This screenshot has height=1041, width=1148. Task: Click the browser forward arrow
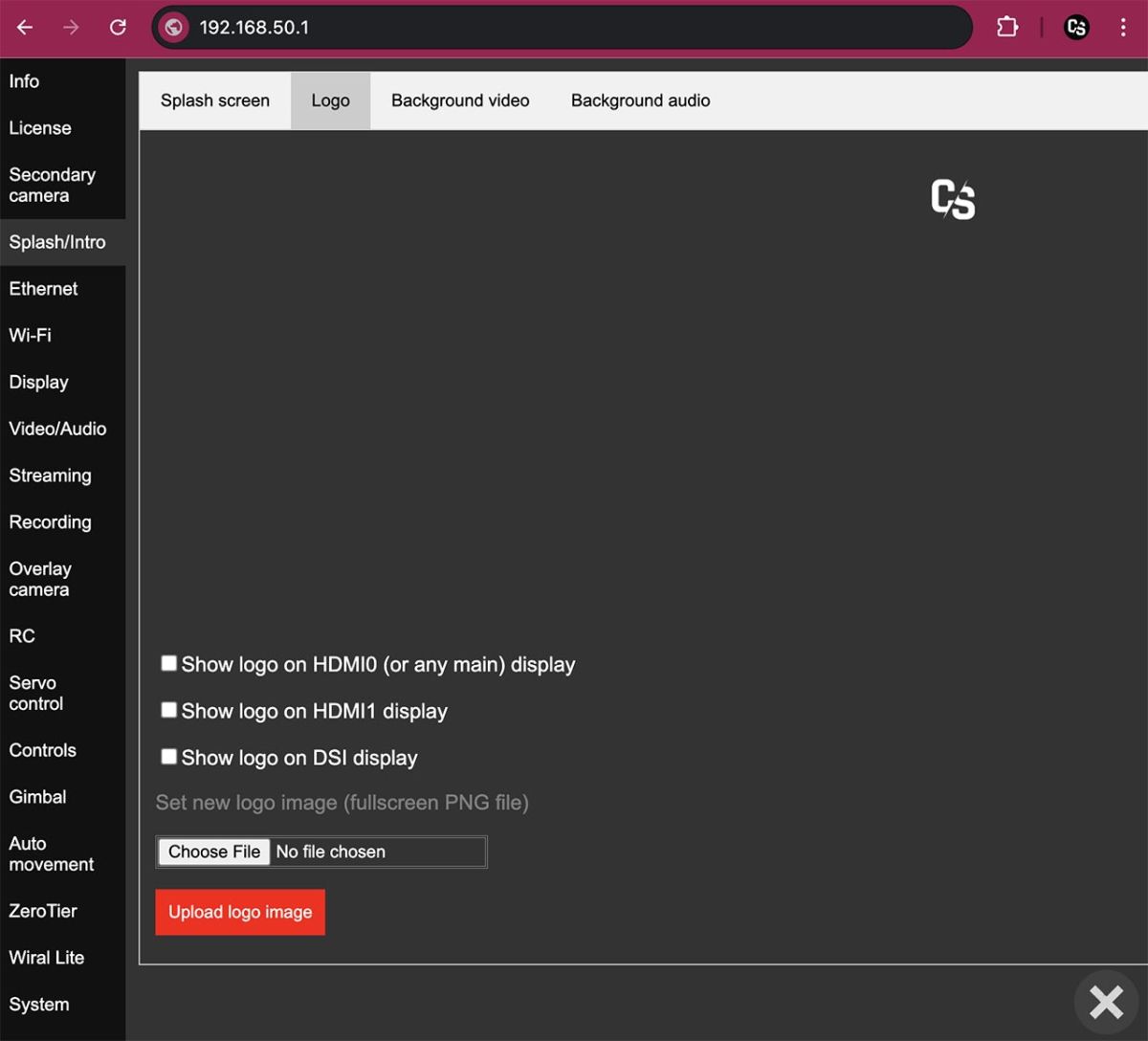tap(71, 27)
